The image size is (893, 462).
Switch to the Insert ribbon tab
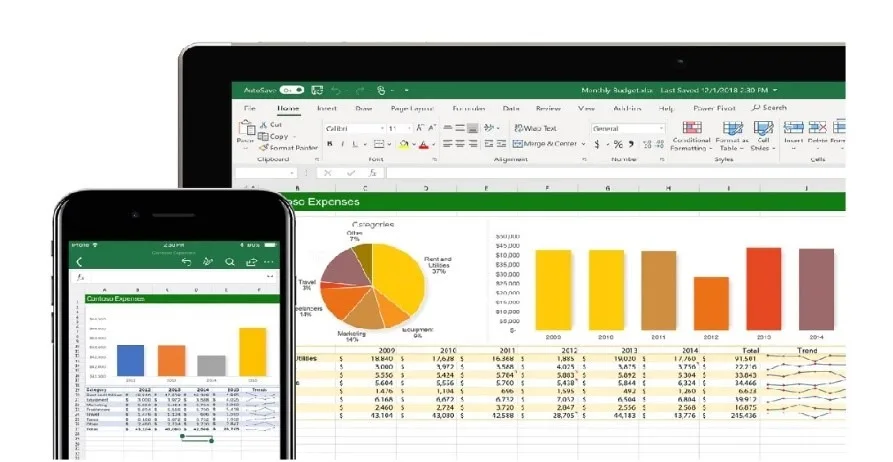[327, 108]
